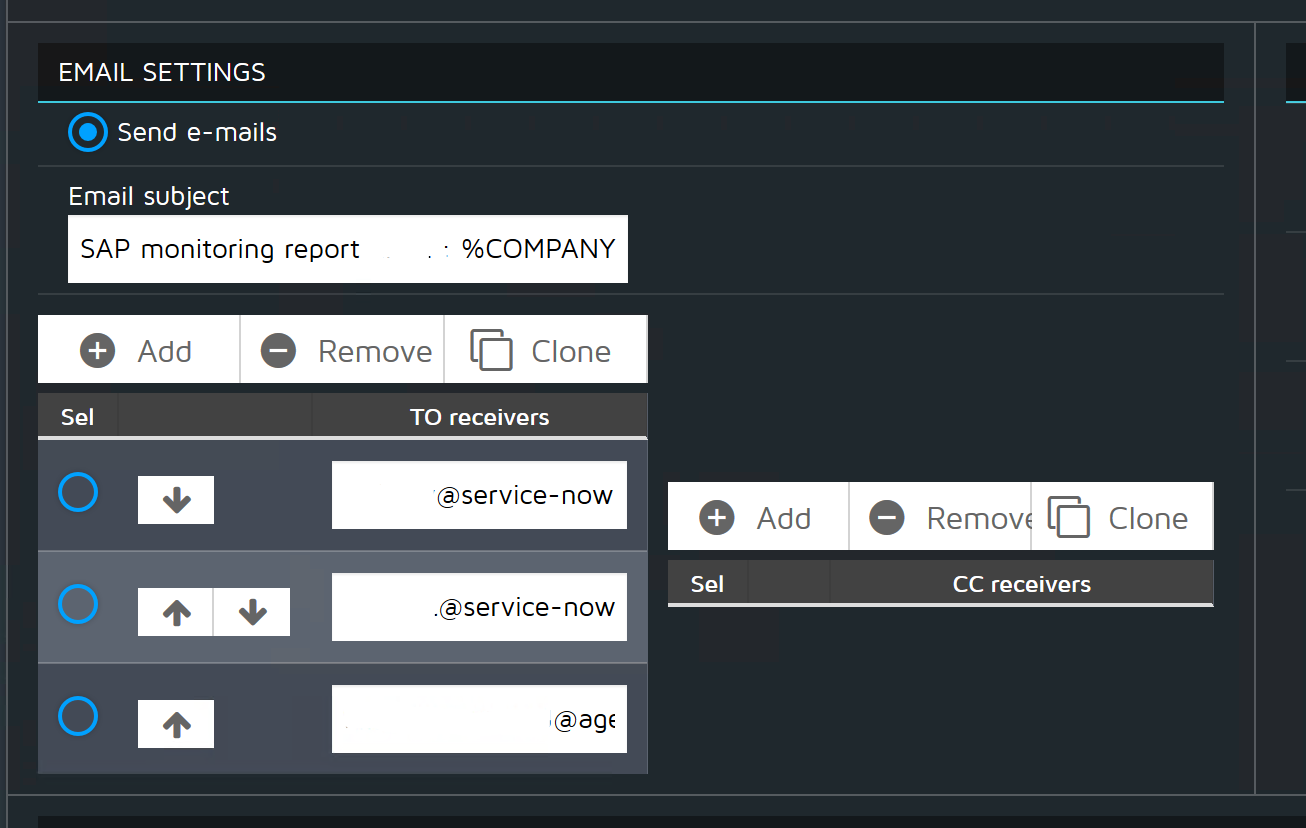Screen dimensions: 1306x828
Task: Move first TO receiver down
Action: pos(176,500)
